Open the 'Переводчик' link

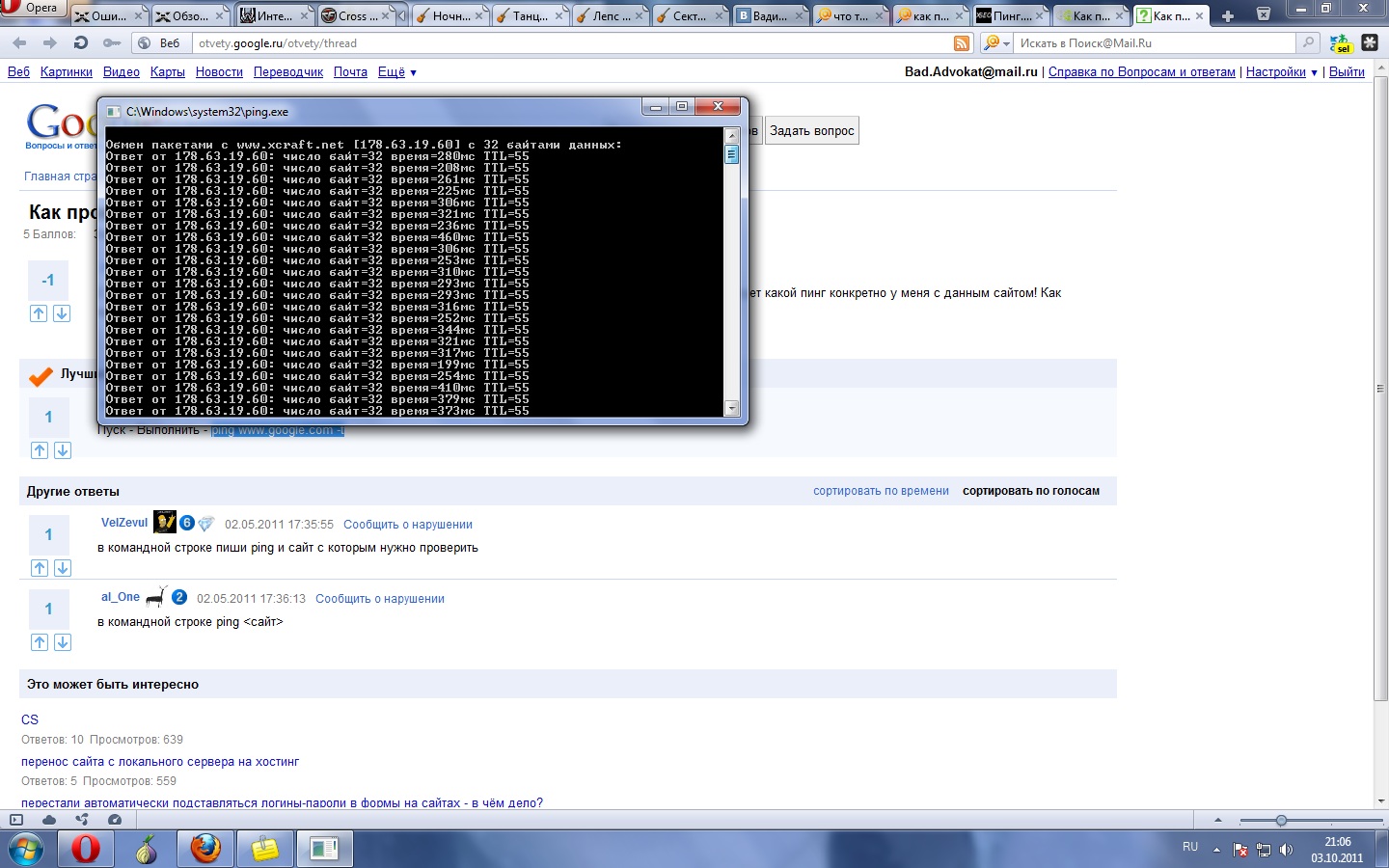288,72
